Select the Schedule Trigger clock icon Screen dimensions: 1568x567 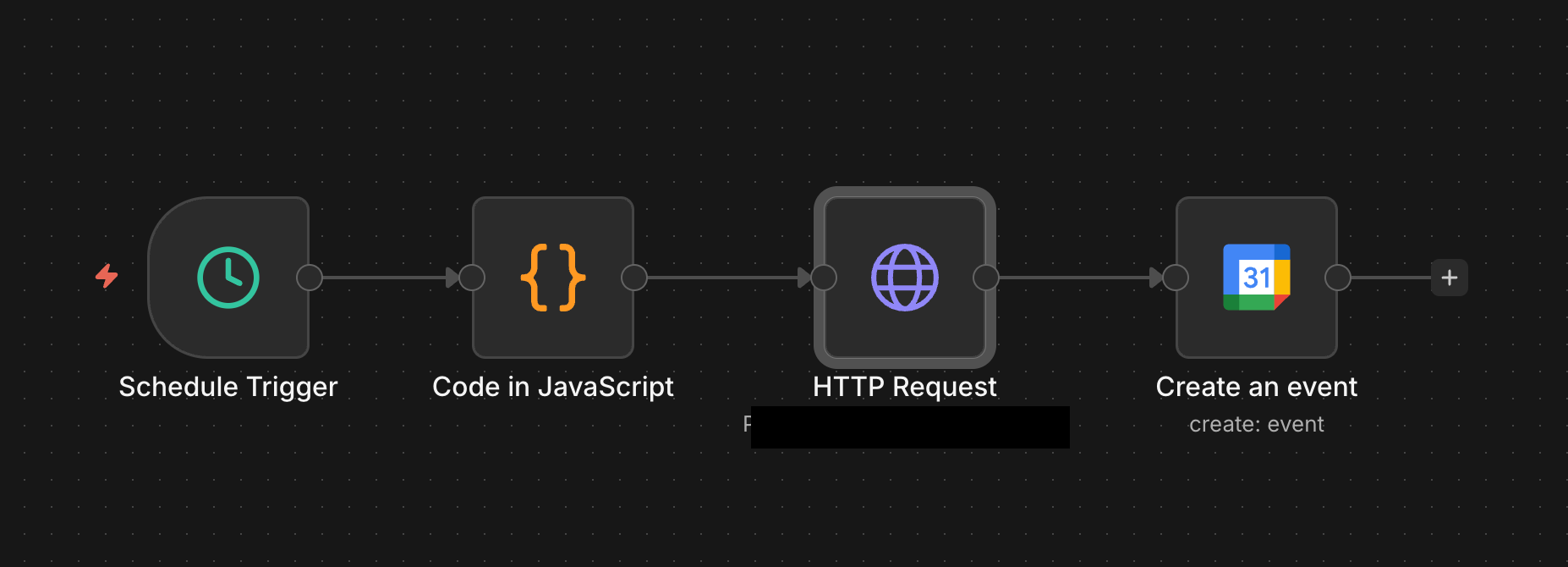click(228, 278)
